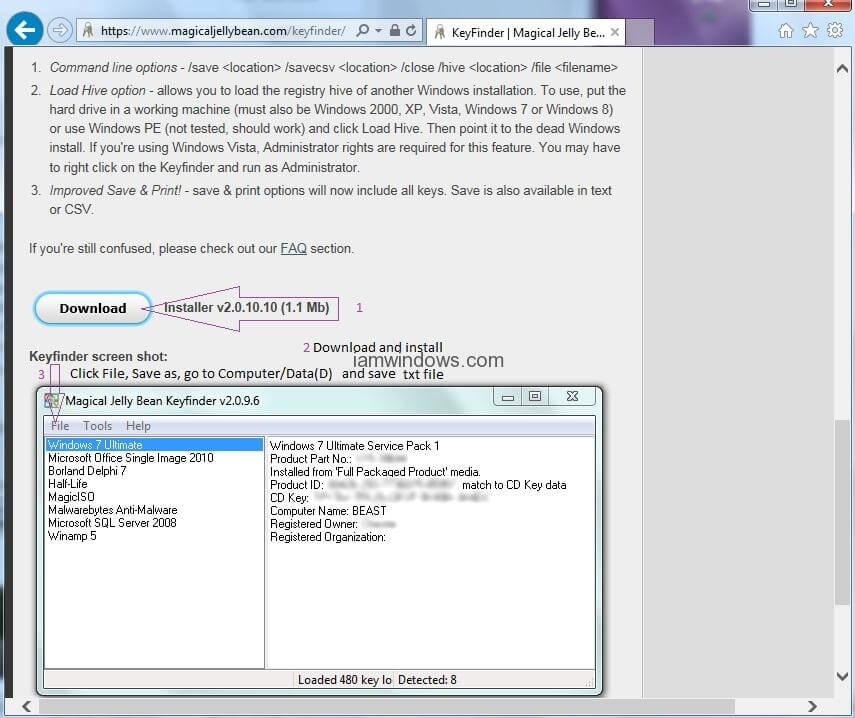Open the browser Home icon
Image resolution: width=855 pixels, height=718 pixels.
click(x=785, y=31)
